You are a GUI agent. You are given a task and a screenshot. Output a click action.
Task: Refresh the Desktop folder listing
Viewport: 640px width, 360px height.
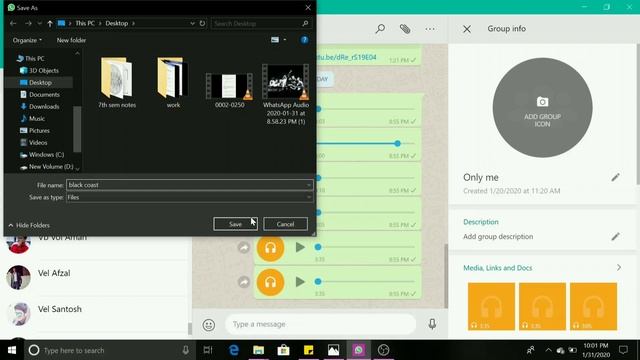point(202,23)
